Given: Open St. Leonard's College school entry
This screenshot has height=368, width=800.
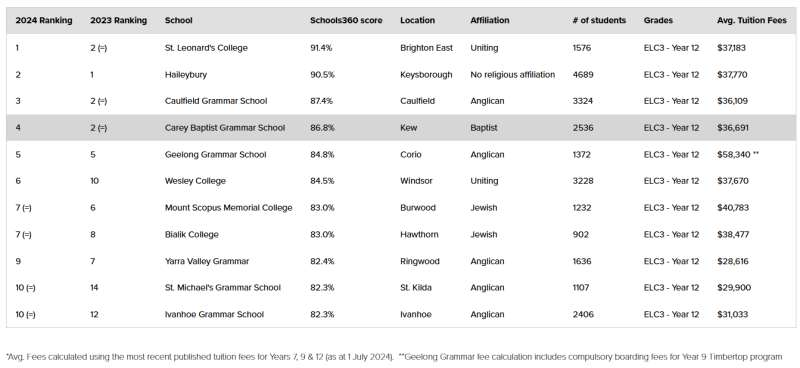Looking at the screenshot, I should tap(206, 48).
